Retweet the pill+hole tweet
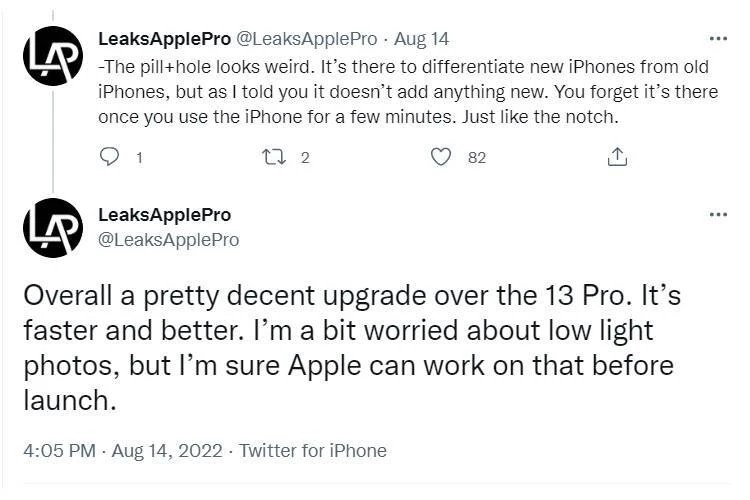 (273, 157)
